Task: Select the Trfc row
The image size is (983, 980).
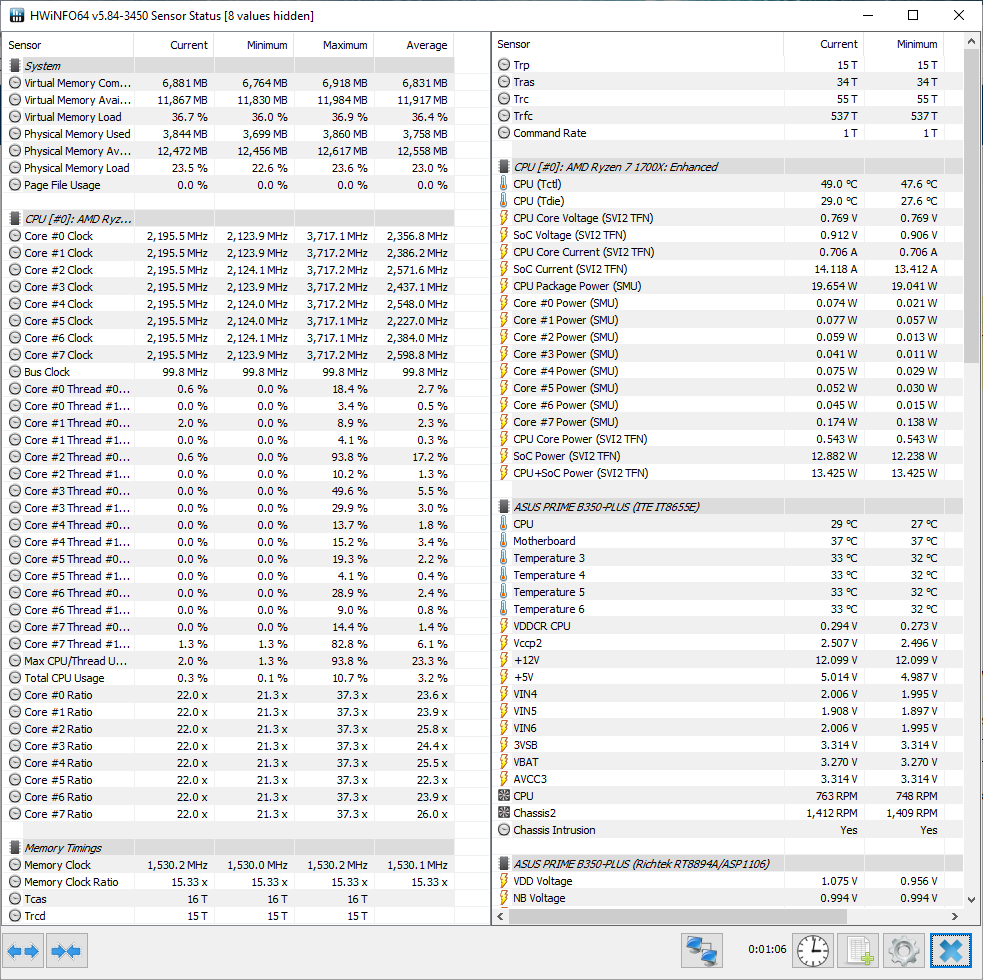Action: click(728, 115)
